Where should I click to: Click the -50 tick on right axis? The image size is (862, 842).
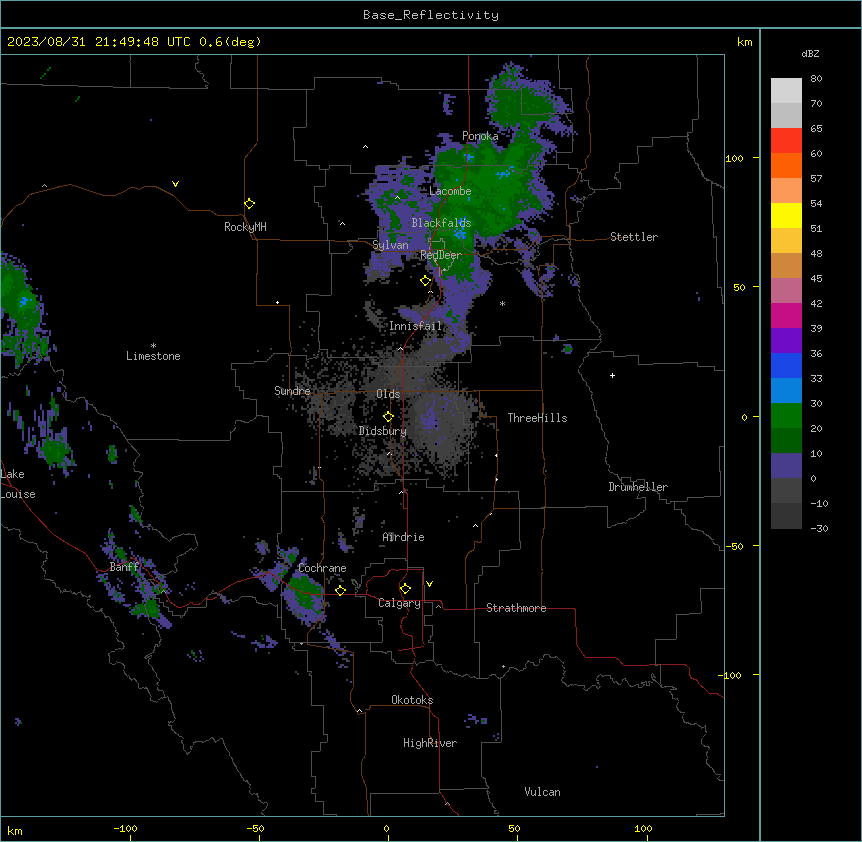(x=734, y=546)
